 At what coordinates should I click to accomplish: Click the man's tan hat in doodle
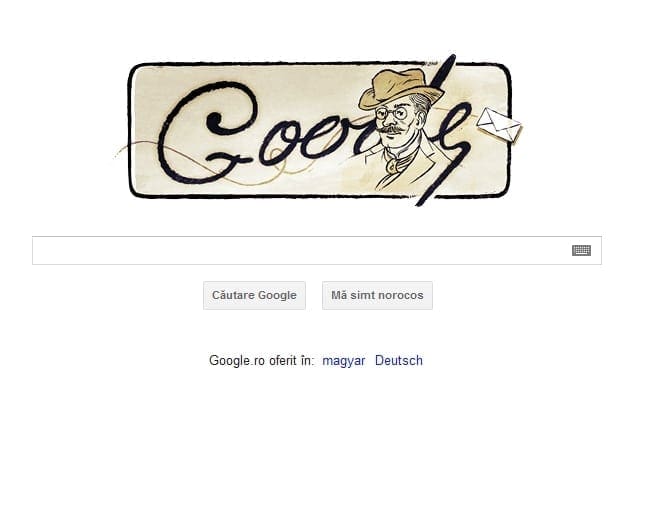pyautogui.click(x=400, y=88)
